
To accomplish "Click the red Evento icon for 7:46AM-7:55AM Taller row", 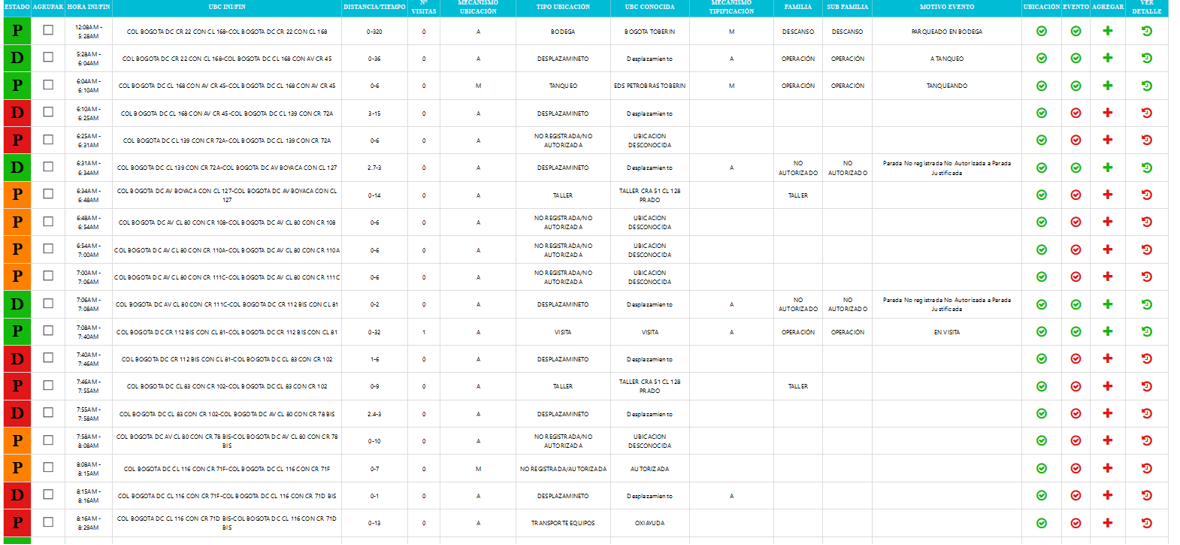I will [x=1076, y=386].
